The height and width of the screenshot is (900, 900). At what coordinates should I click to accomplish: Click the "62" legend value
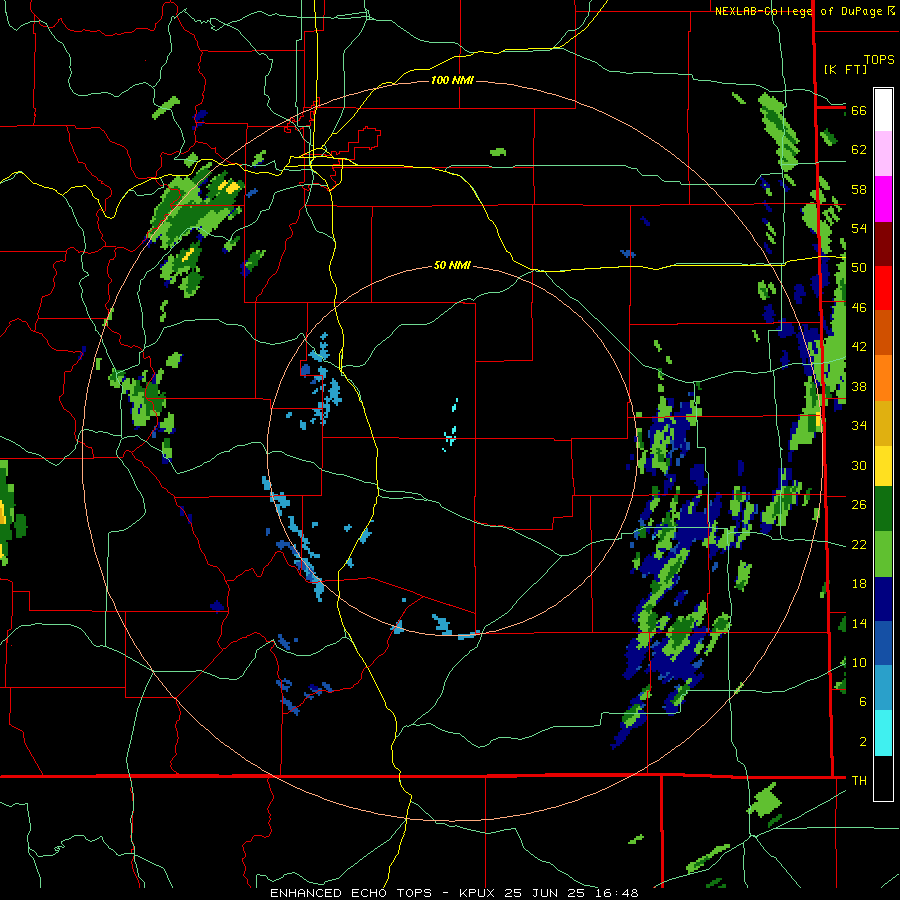tap(859, 150)
